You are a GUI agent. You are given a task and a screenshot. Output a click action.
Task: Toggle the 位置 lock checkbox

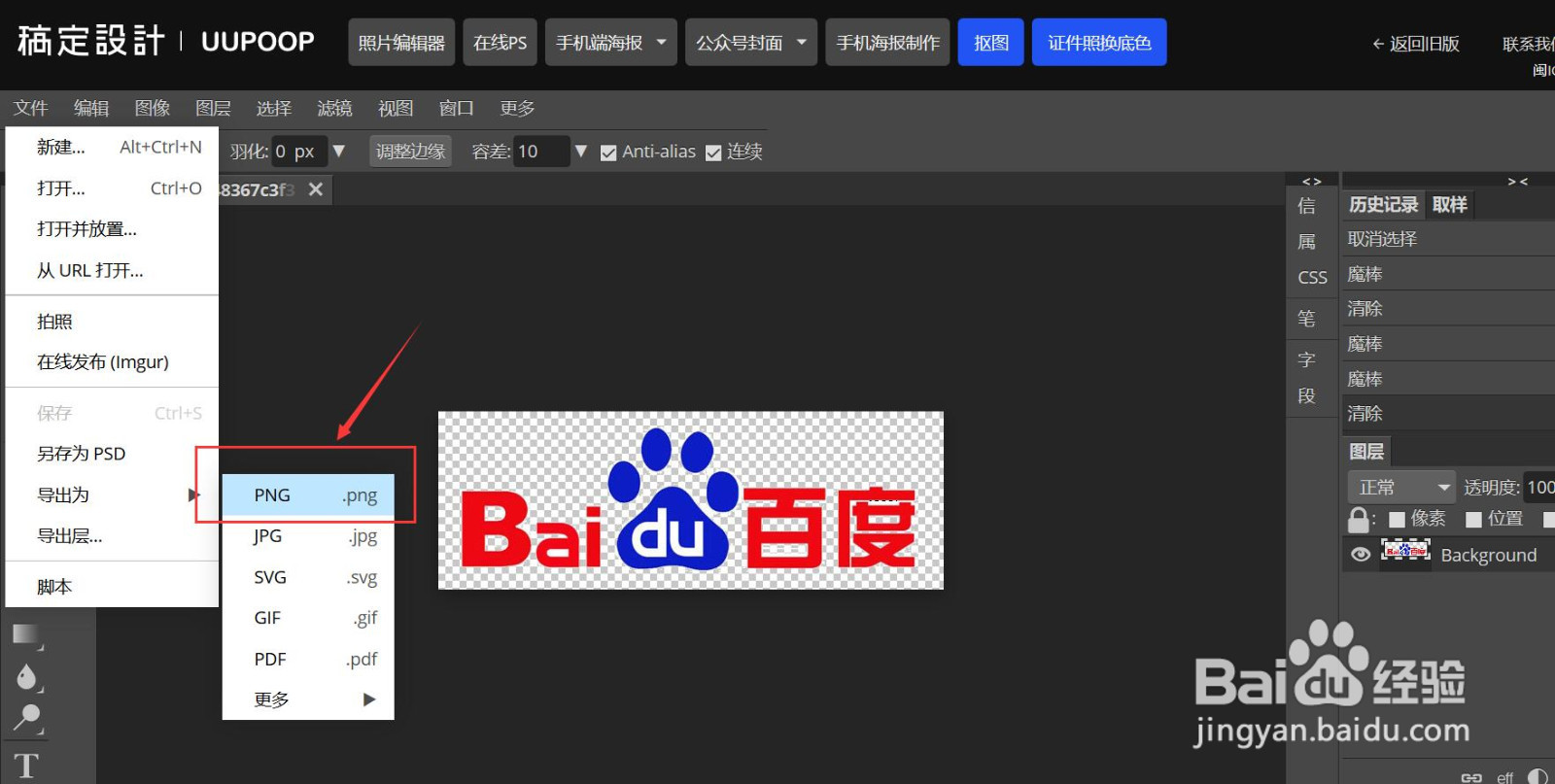[1473, 520]
